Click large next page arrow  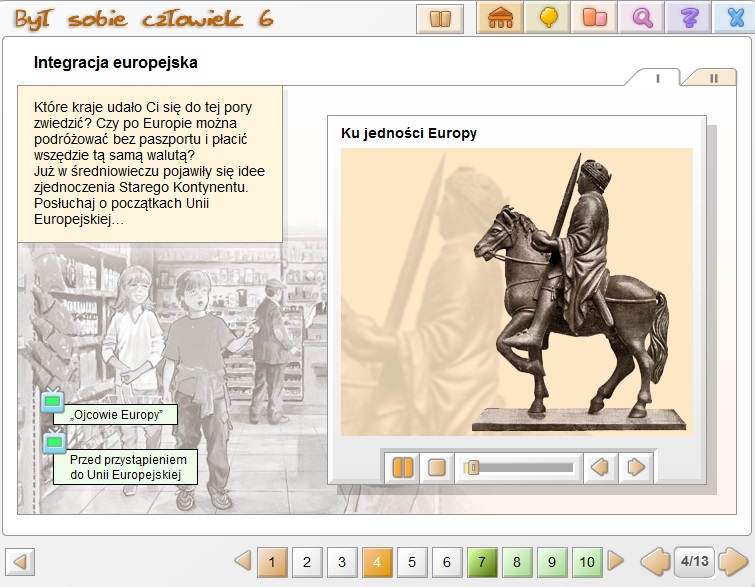(x=733, y=562)
